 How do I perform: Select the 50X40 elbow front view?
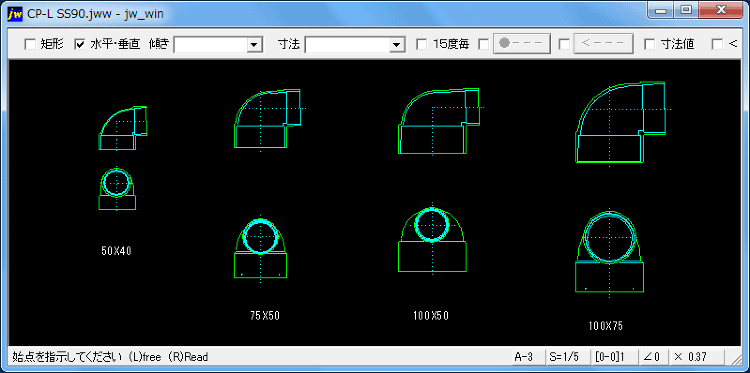tap(117, 189)
